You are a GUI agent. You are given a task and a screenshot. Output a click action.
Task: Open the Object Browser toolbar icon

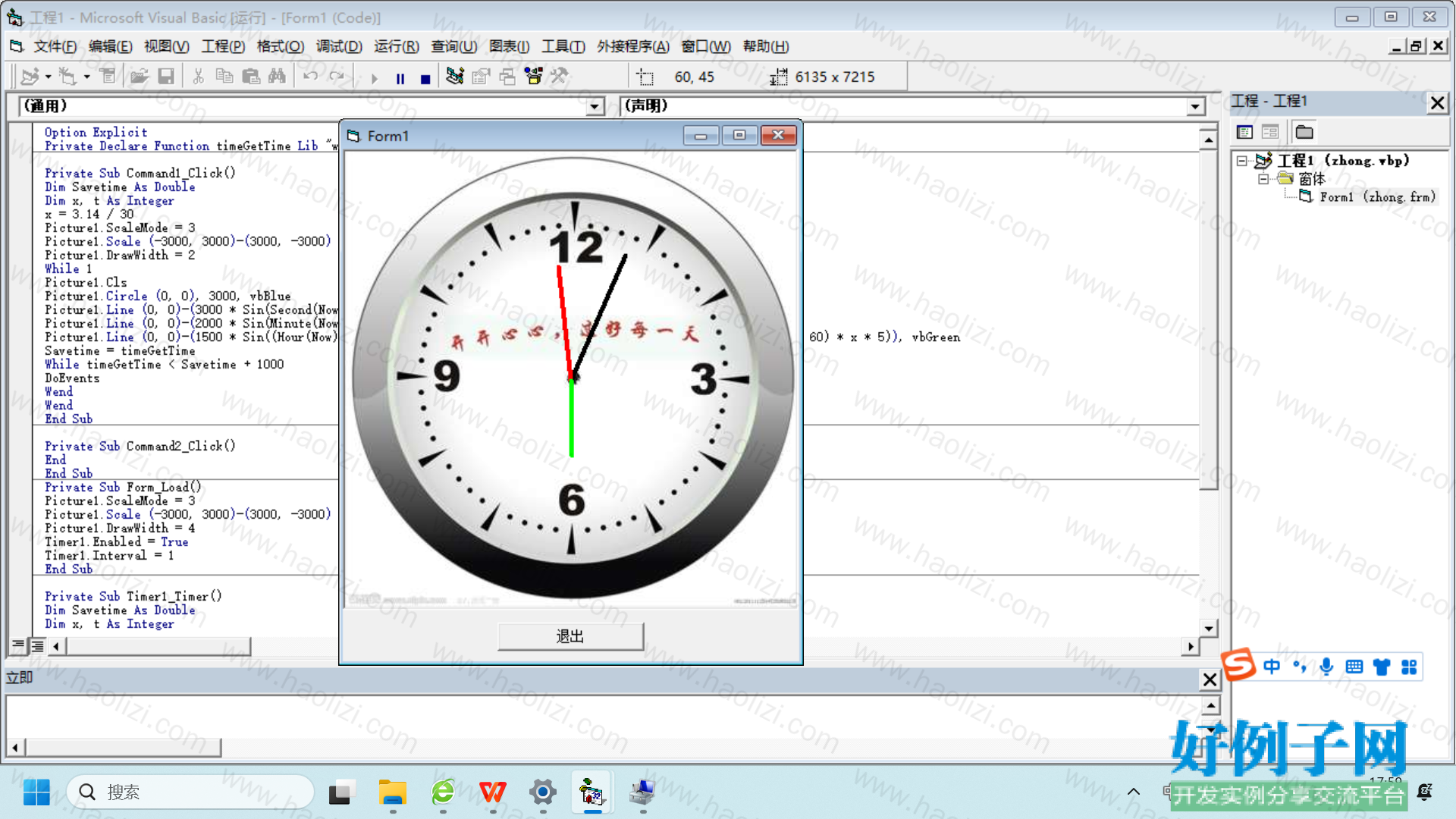[x=534, y=77]
